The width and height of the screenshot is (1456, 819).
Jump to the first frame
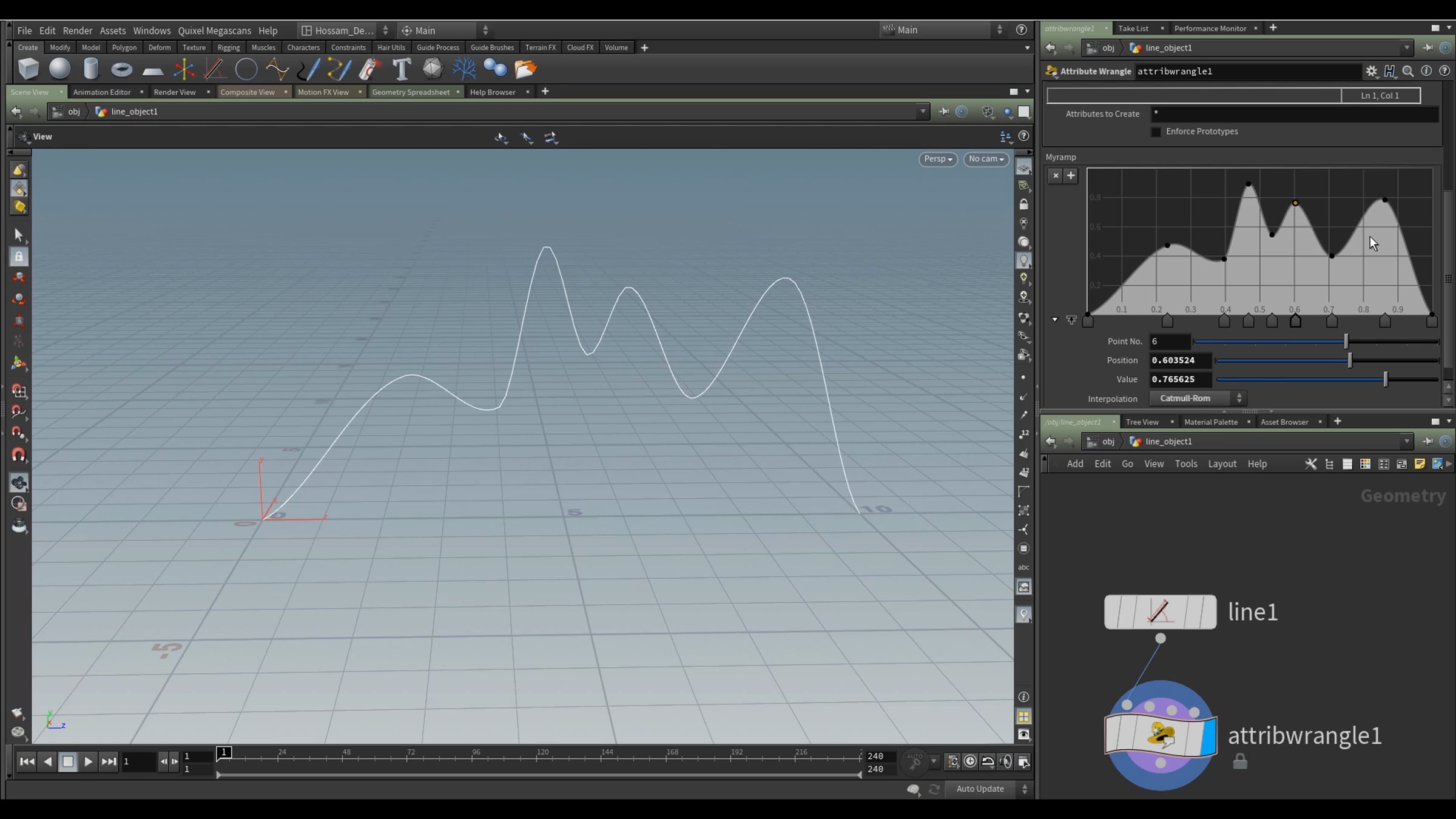(27, 762)
